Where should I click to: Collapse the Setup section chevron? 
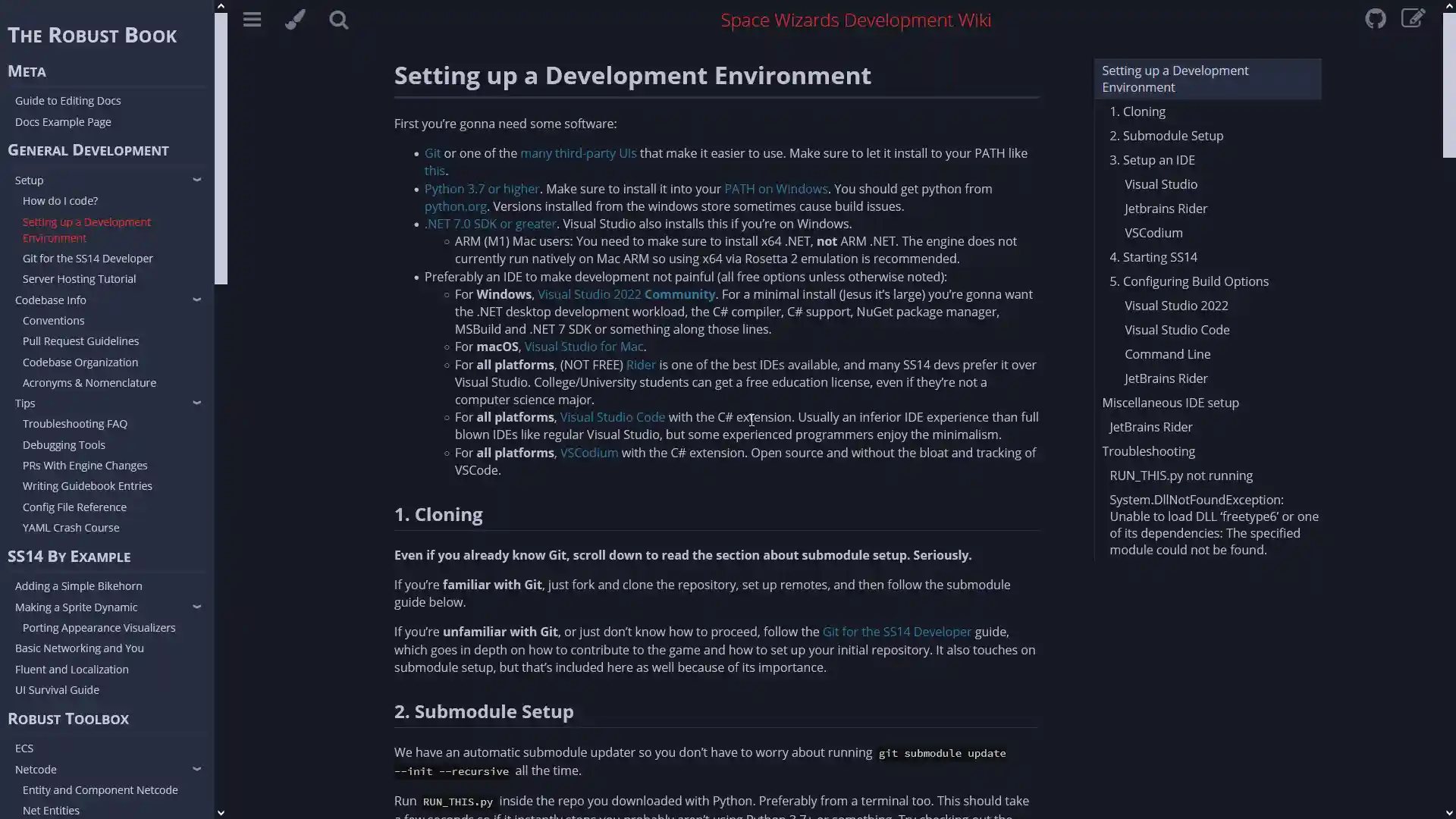pyautogui.click(x=196, y=180)
